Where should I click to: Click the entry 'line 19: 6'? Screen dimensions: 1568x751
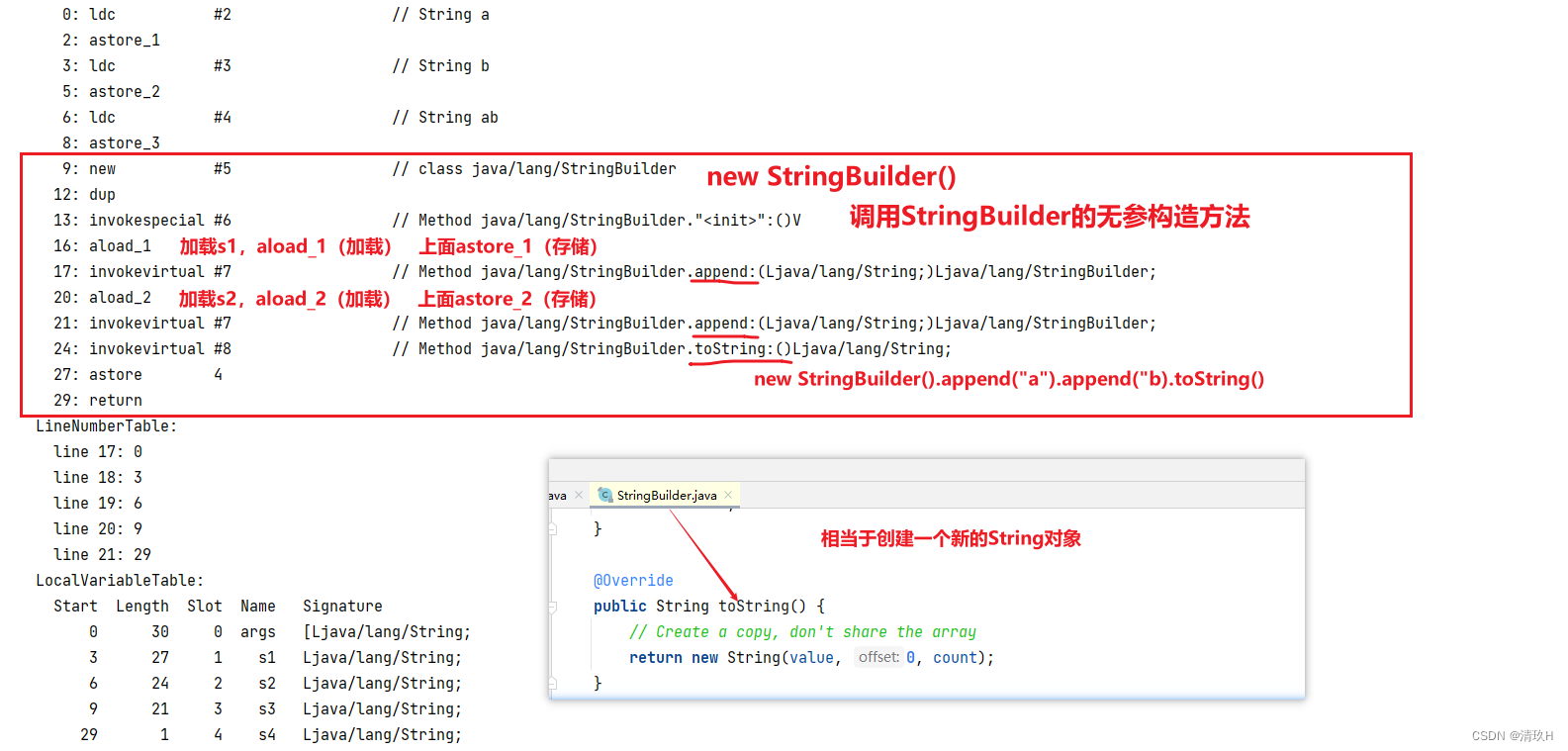(98, 504)
